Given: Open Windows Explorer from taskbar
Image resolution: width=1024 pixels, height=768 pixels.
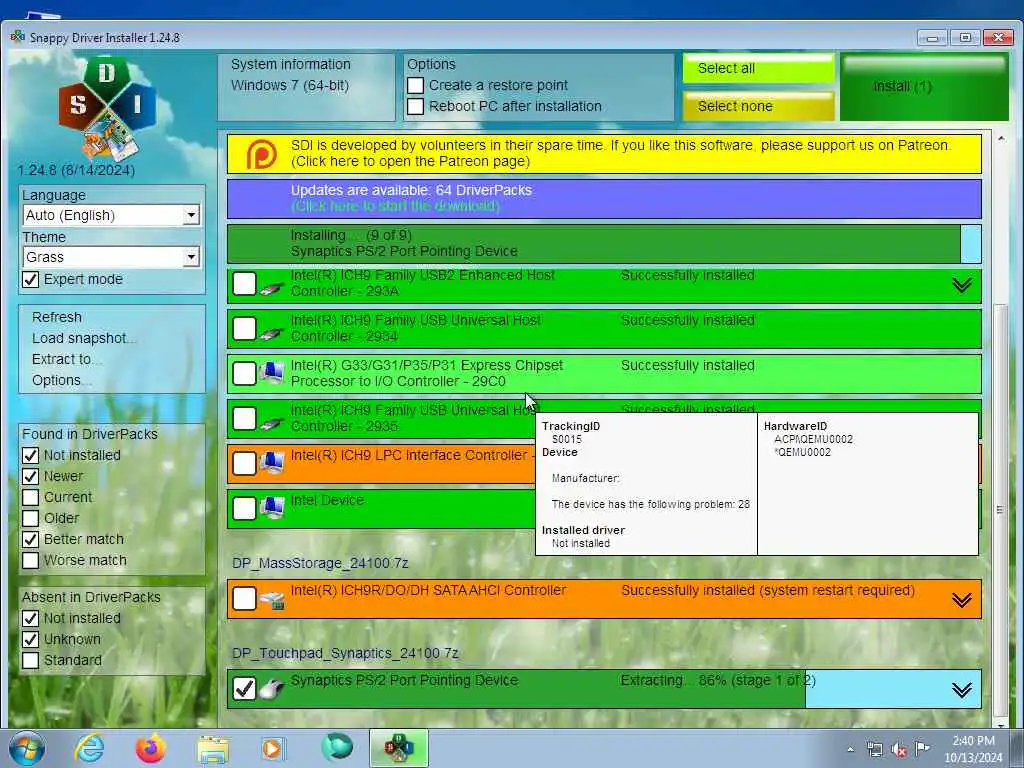Looking at the screenshot, I should click(x=212, y=749).
